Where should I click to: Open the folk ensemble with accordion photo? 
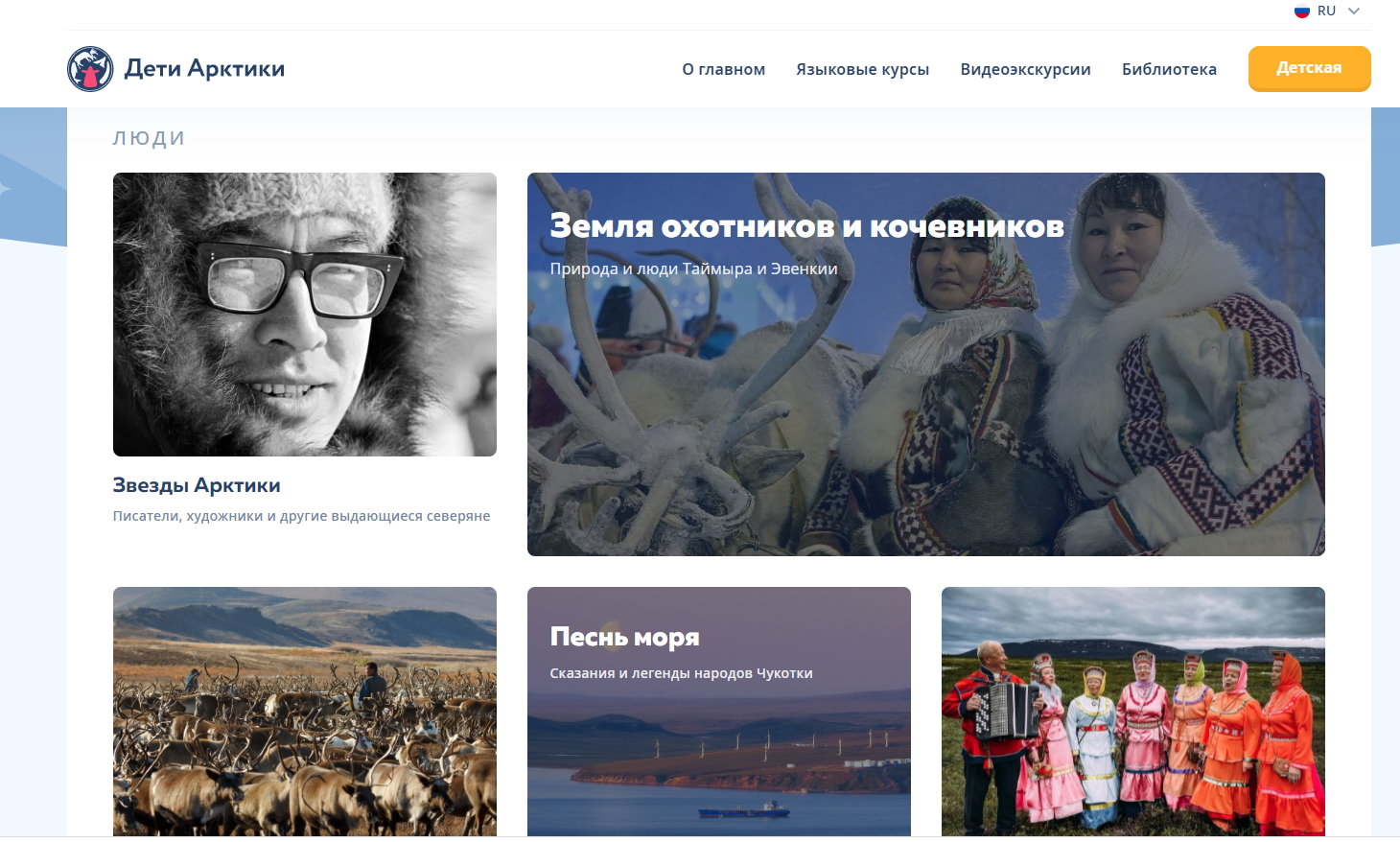pyautogui.click(x=1133, y=712)
